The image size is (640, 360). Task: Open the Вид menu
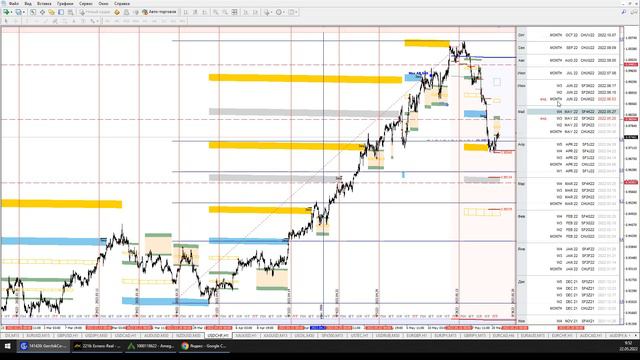point(28,3)
